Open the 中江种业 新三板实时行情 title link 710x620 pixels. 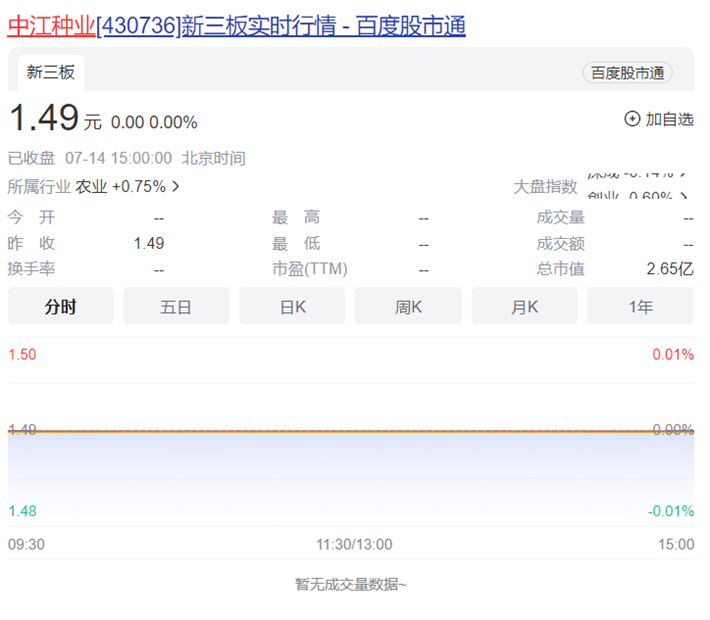pyautogui.click(x=237, y=26)
